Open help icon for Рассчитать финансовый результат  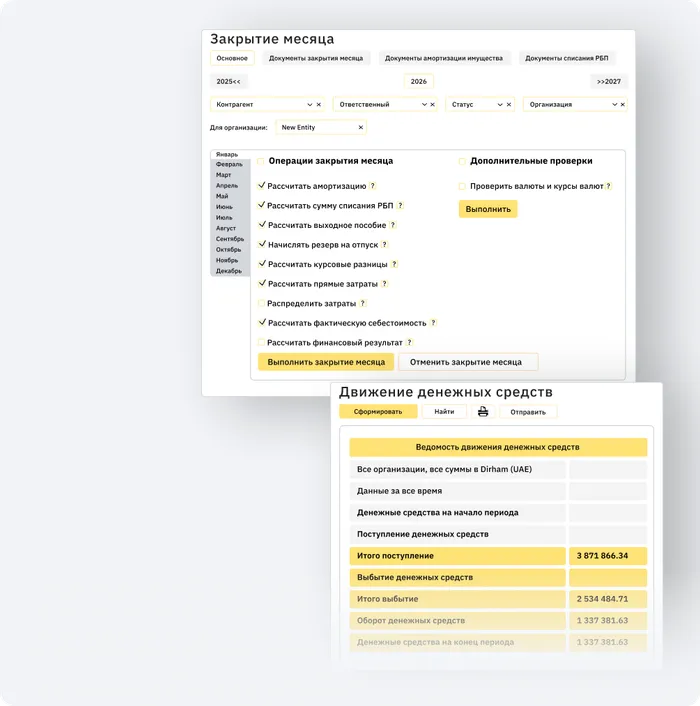(x=409, y=343)
